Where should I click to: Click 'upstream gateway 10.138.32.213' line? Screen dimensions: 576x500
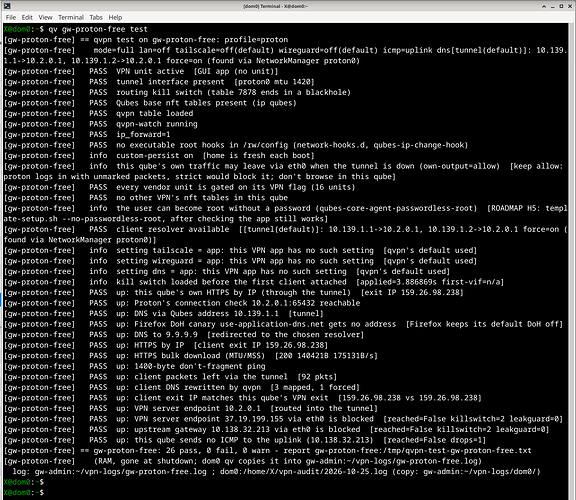(x=276, y=429)
